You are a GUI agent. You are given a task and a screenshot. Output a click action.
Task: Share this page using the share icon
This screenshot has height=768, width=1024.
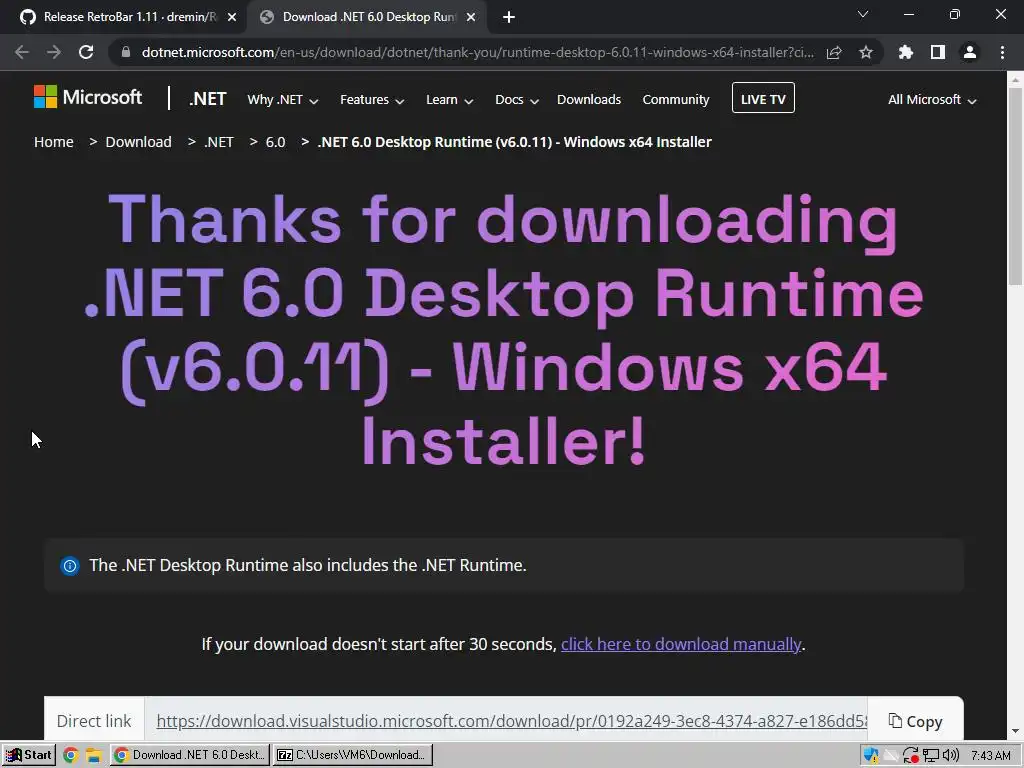834,52
